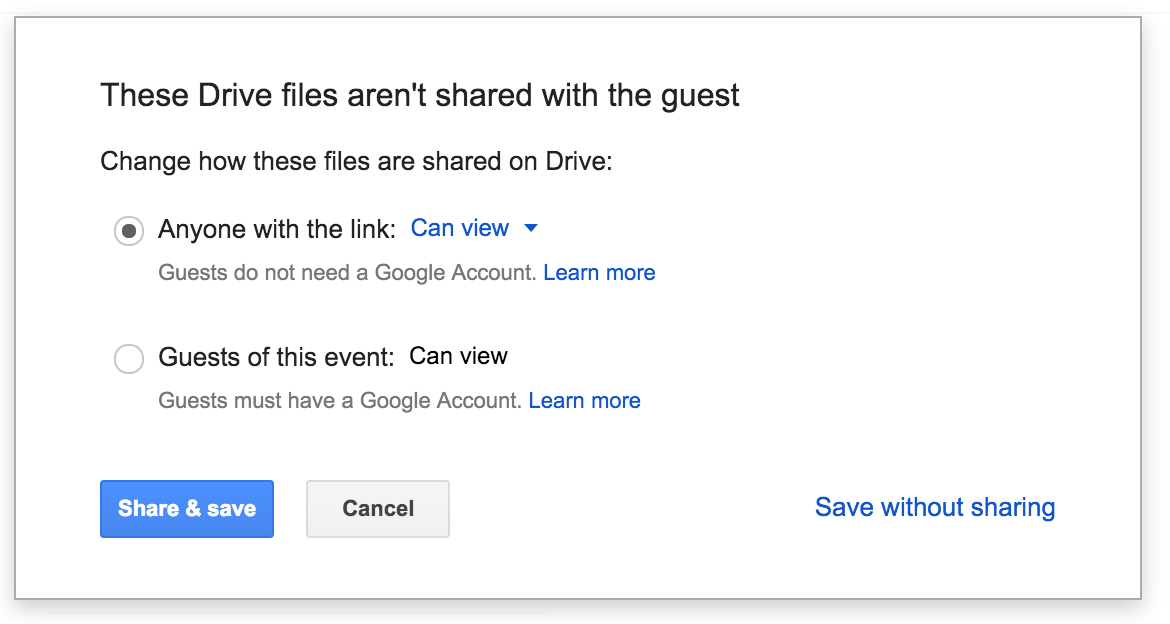
Task: Open Learn more about guests not needing account
Action: [x=599, y=273]
